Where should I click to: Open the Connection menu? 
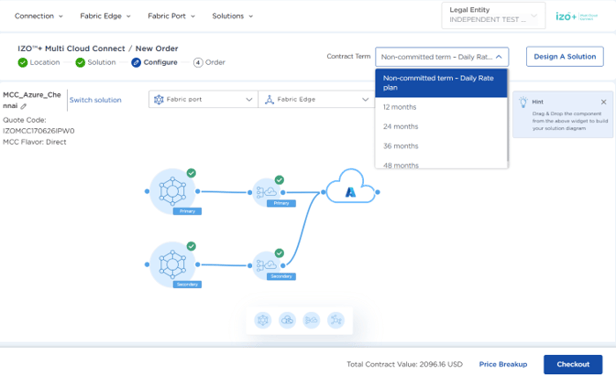click(x=38, y=16)
